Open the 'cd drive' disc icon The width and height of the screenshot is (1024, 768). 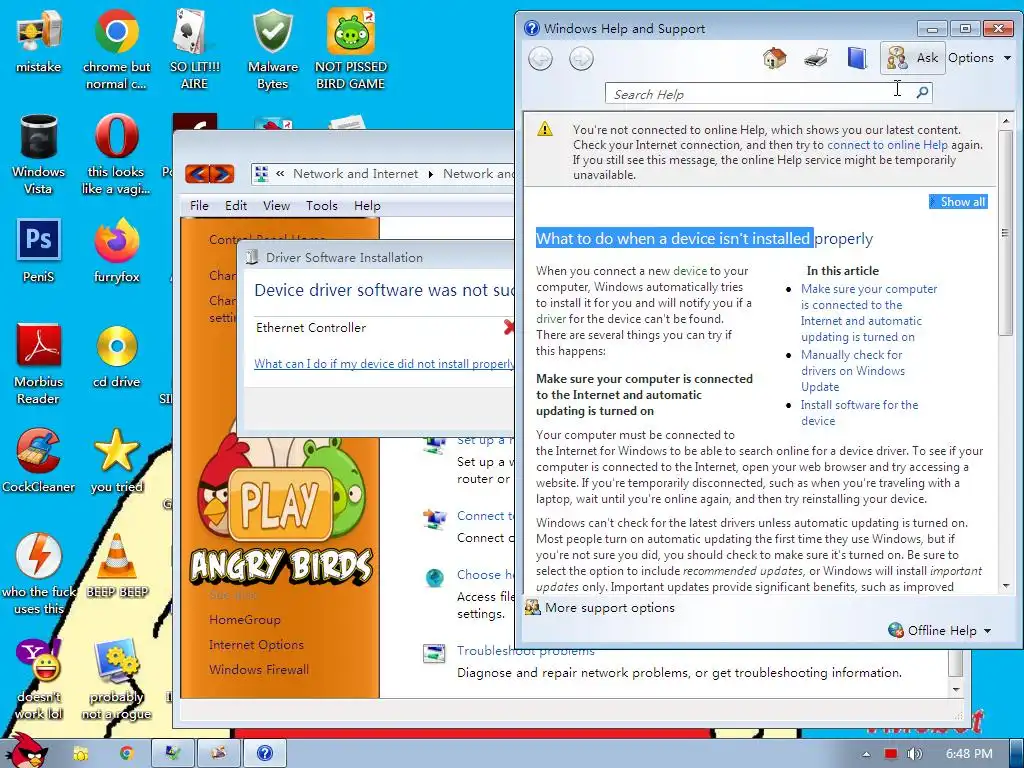(116, 356)
